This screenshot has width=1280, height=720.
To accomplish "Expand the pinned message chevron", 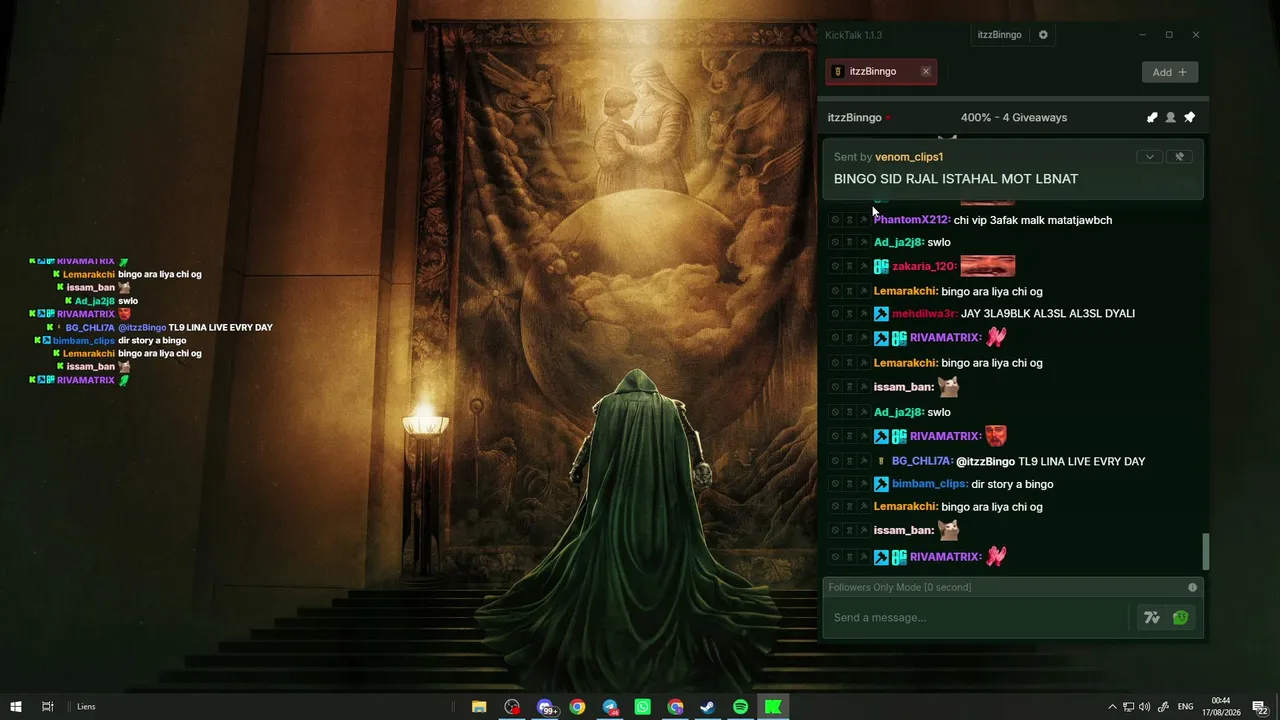I will [1149, 157].
